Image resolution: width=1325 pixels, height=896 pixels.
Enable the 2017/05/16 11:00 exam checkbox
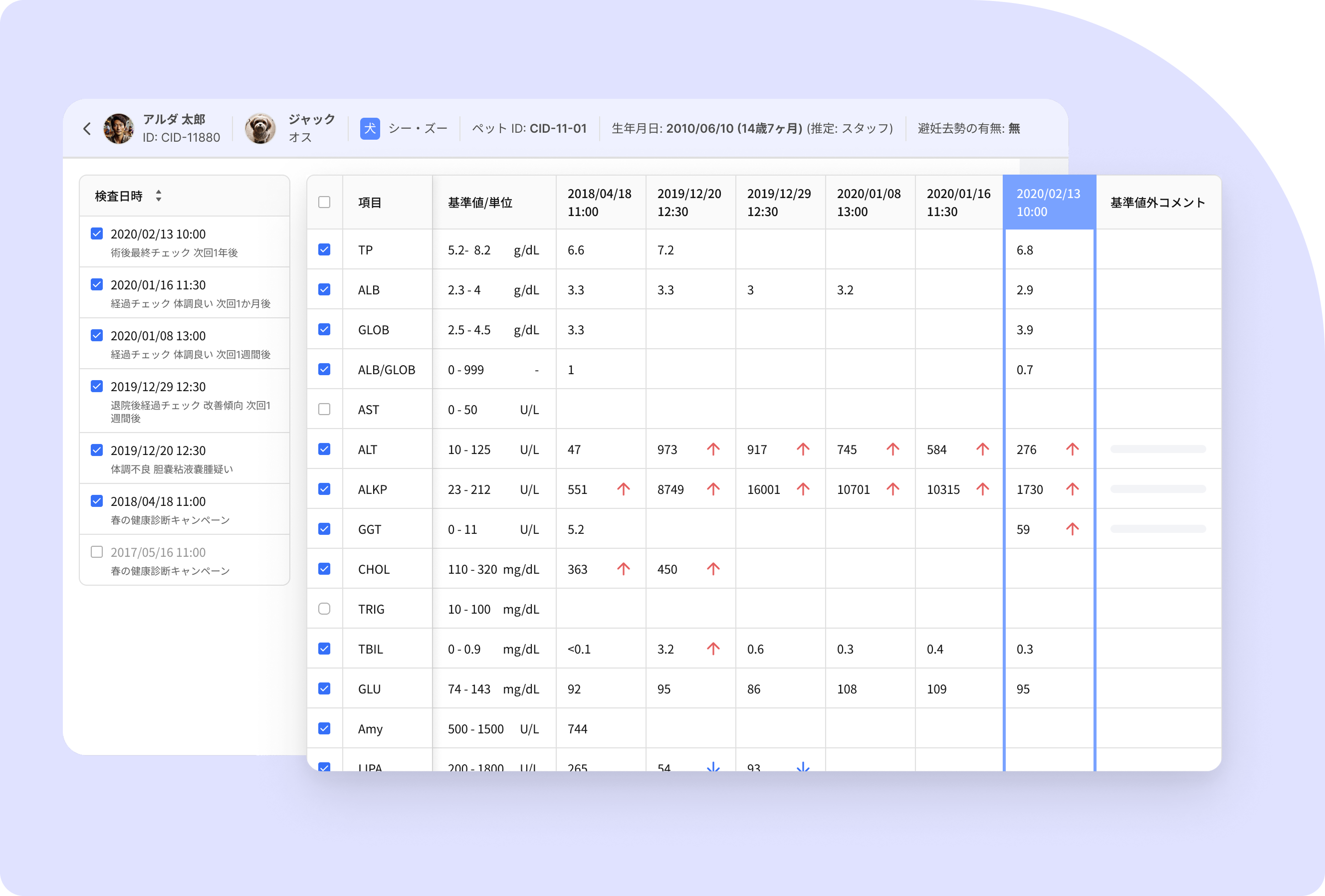(97, 552)
